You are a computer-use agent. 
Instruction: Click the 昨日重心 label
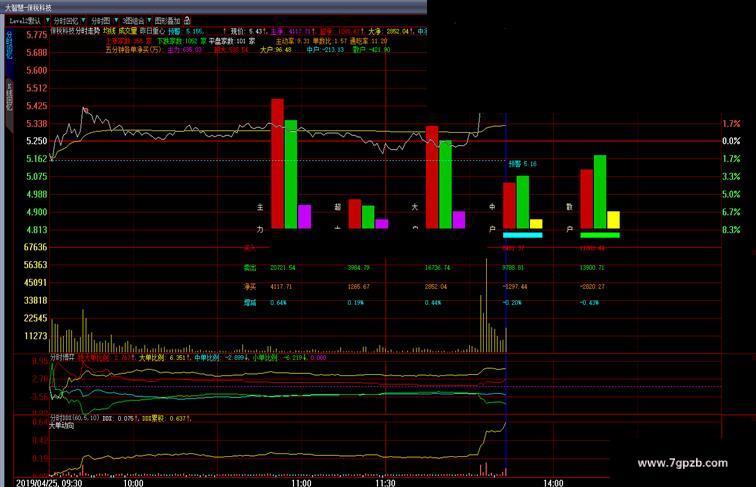coord(152,31)
